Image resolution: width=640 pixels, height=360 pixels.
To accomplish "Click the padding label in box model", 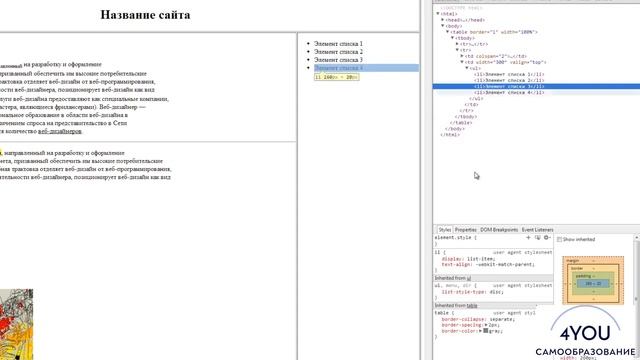I will tap(583, 276).
